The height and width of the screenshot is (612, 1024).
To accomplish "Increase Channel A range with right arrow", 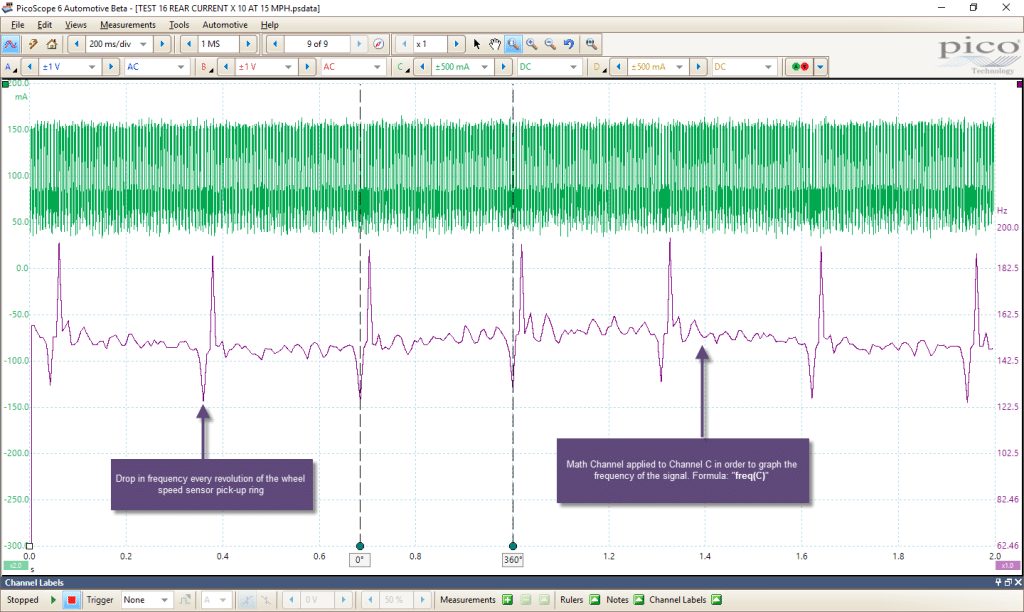I will [110, 67].
